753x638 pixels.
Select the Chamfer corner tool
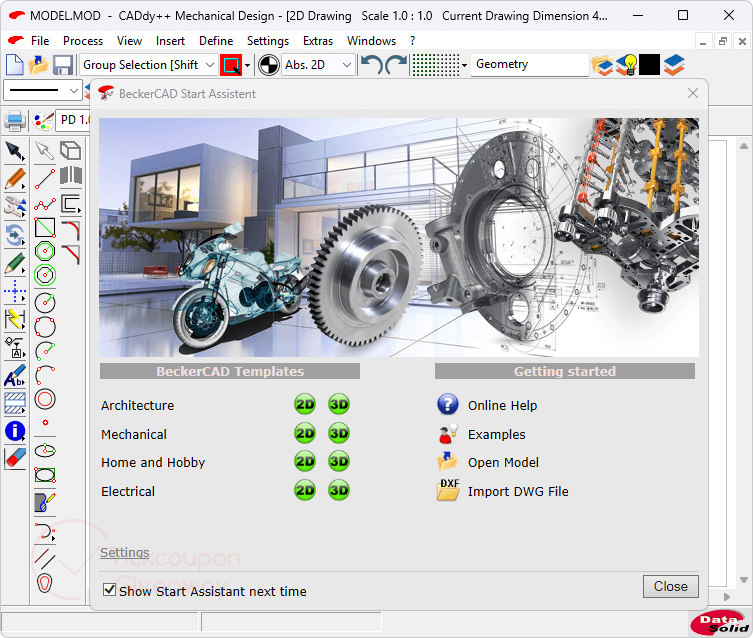71,254
